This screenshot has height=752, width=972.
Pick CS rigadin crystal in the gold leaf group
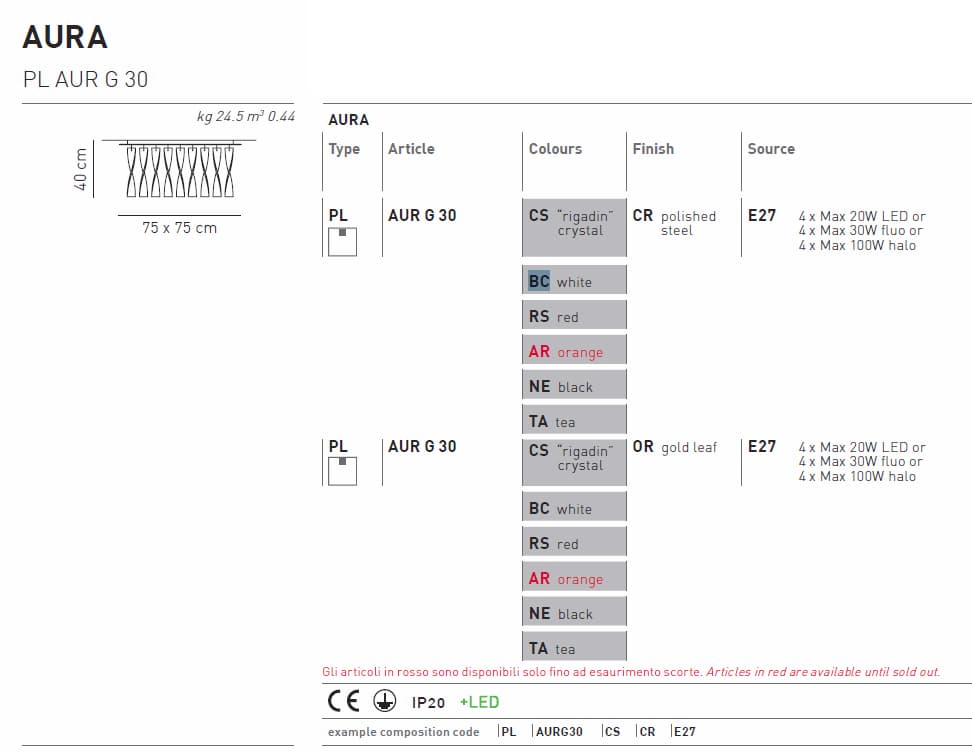pos(574,458)
